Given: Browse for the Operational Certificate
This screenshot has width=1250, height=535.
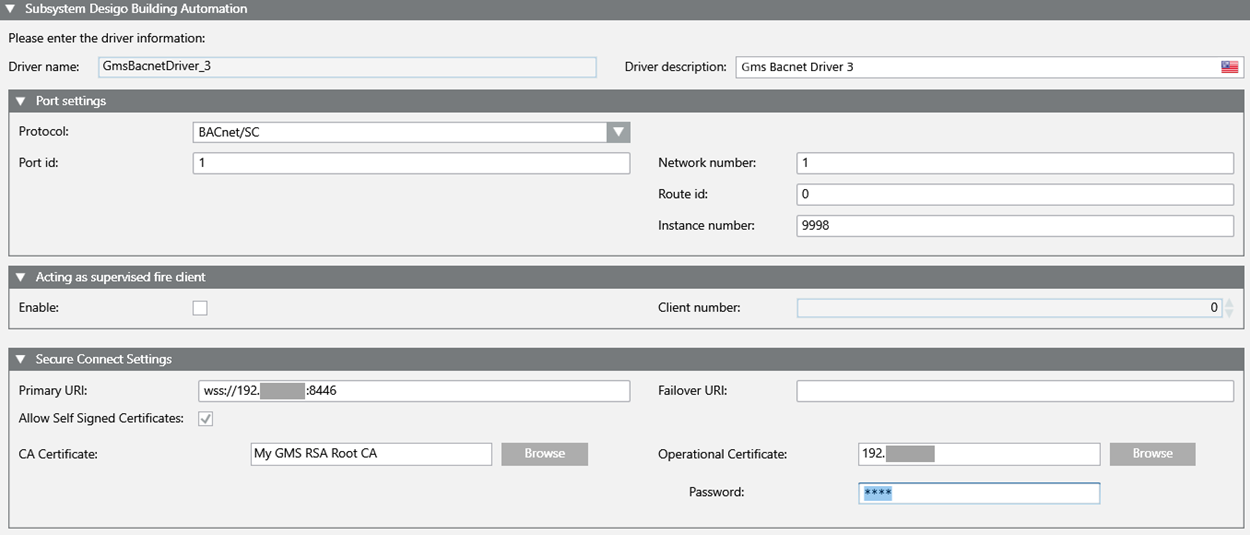Looking at the screenshot, I should [x=1152, y=454].
